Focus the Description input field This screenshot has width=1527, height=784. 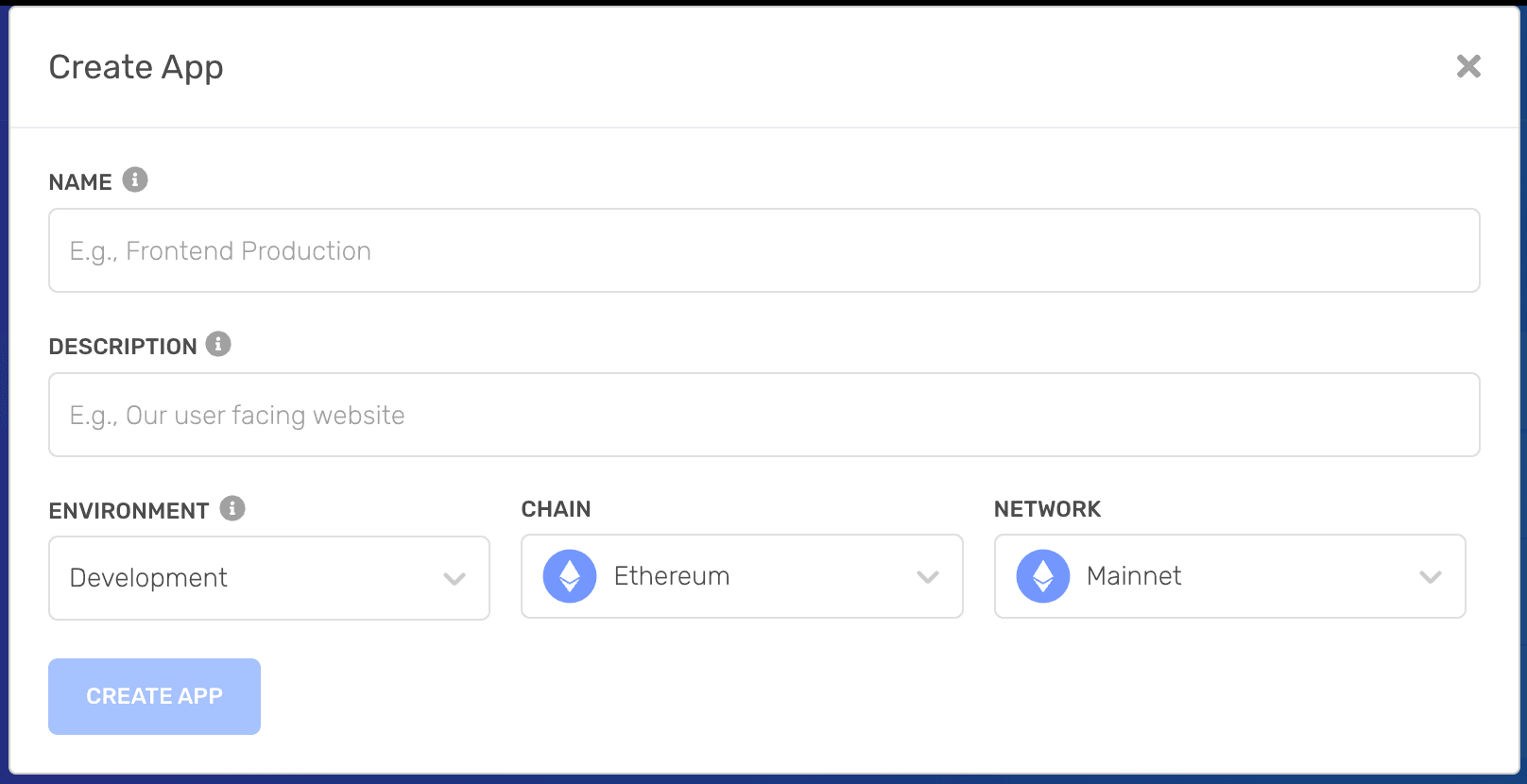click(763, 415)
